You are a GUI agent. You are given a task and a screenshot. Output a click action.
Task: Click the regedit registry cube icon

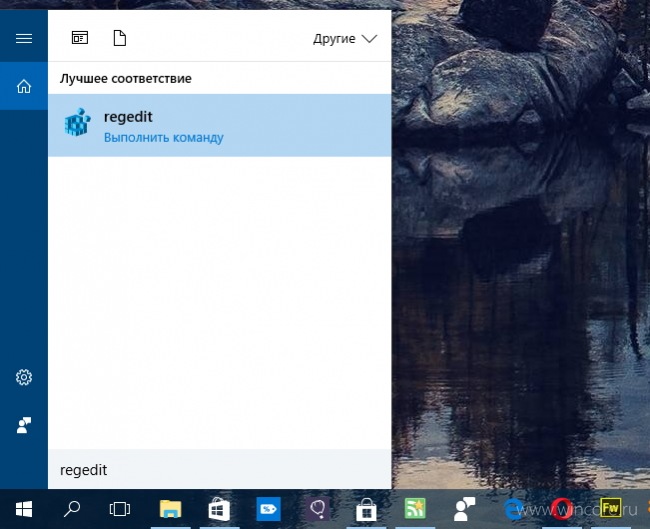[x=77, y=122]
